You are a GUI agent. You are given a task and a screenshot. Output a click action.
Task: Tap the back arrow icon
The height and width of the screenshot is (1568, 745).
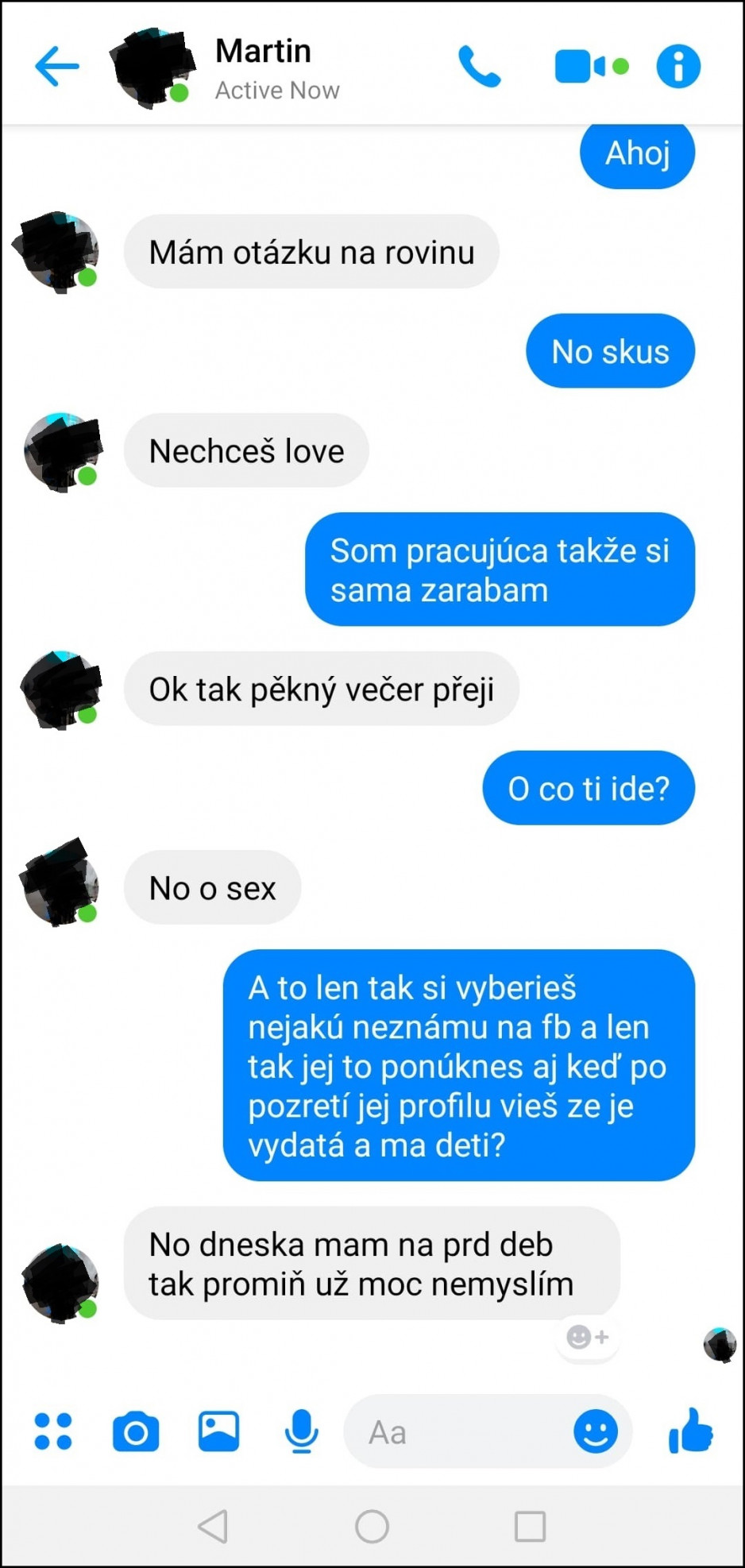coord(57,66)
